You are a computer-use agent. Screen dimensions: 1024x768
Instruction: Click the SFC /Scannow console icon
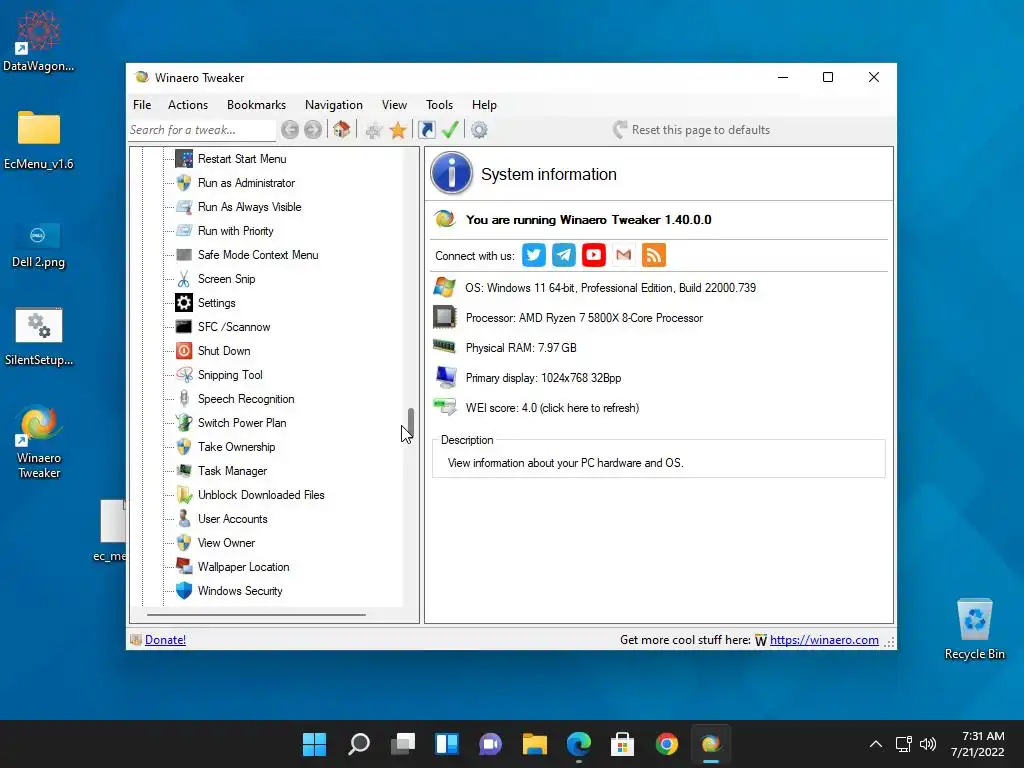[x=184, y=327]
